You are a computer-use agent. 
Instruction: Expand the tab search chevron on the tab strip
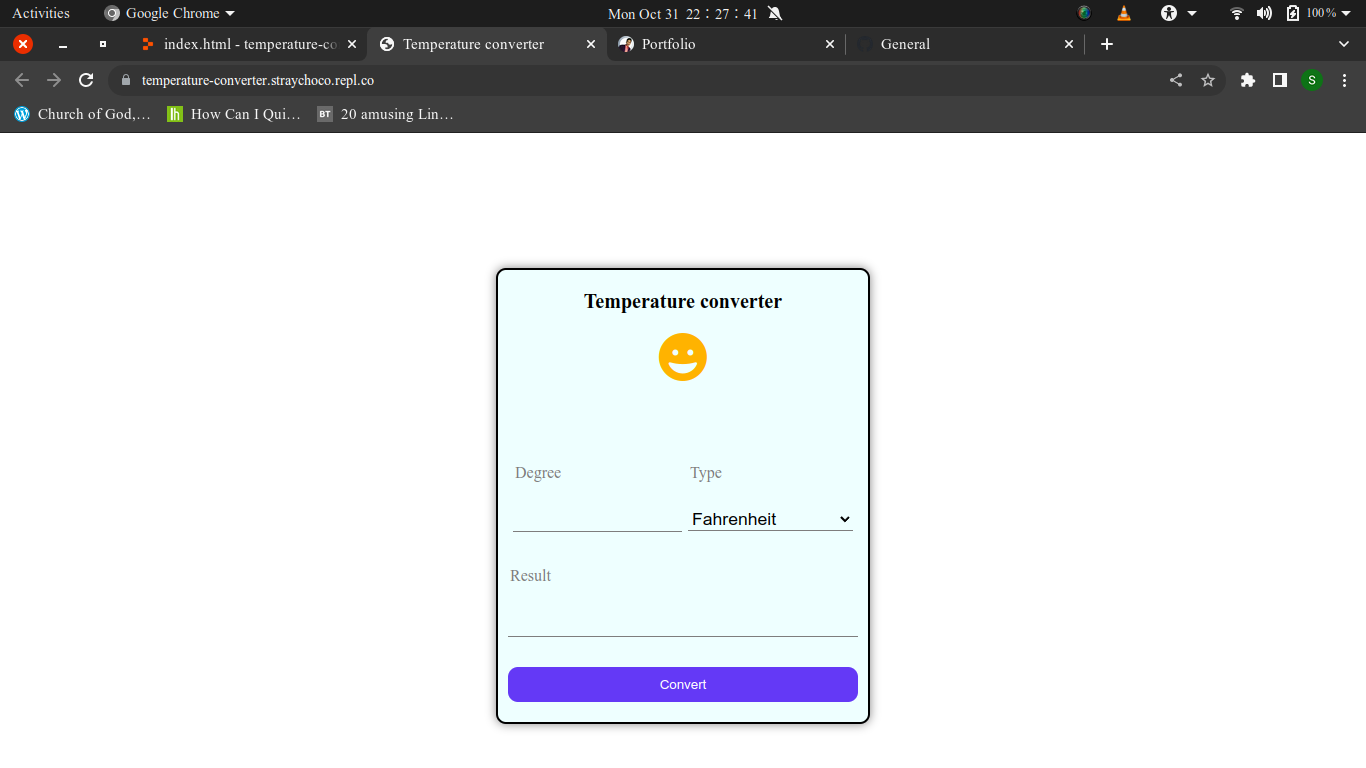point(1342,44)
